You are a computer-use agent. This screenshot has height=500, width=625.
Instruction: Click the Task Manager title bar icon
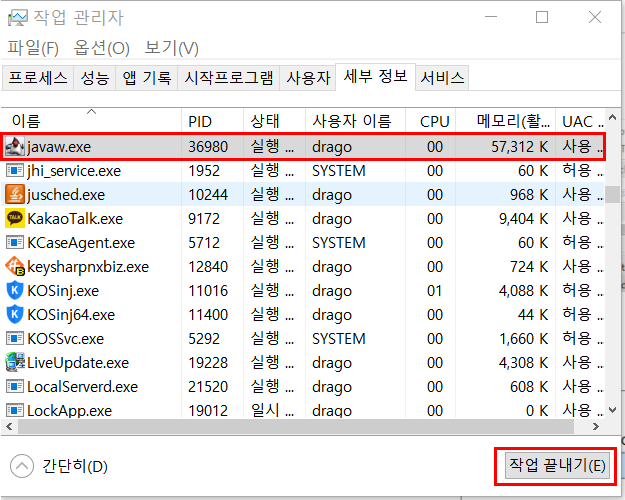coord(18,18)
